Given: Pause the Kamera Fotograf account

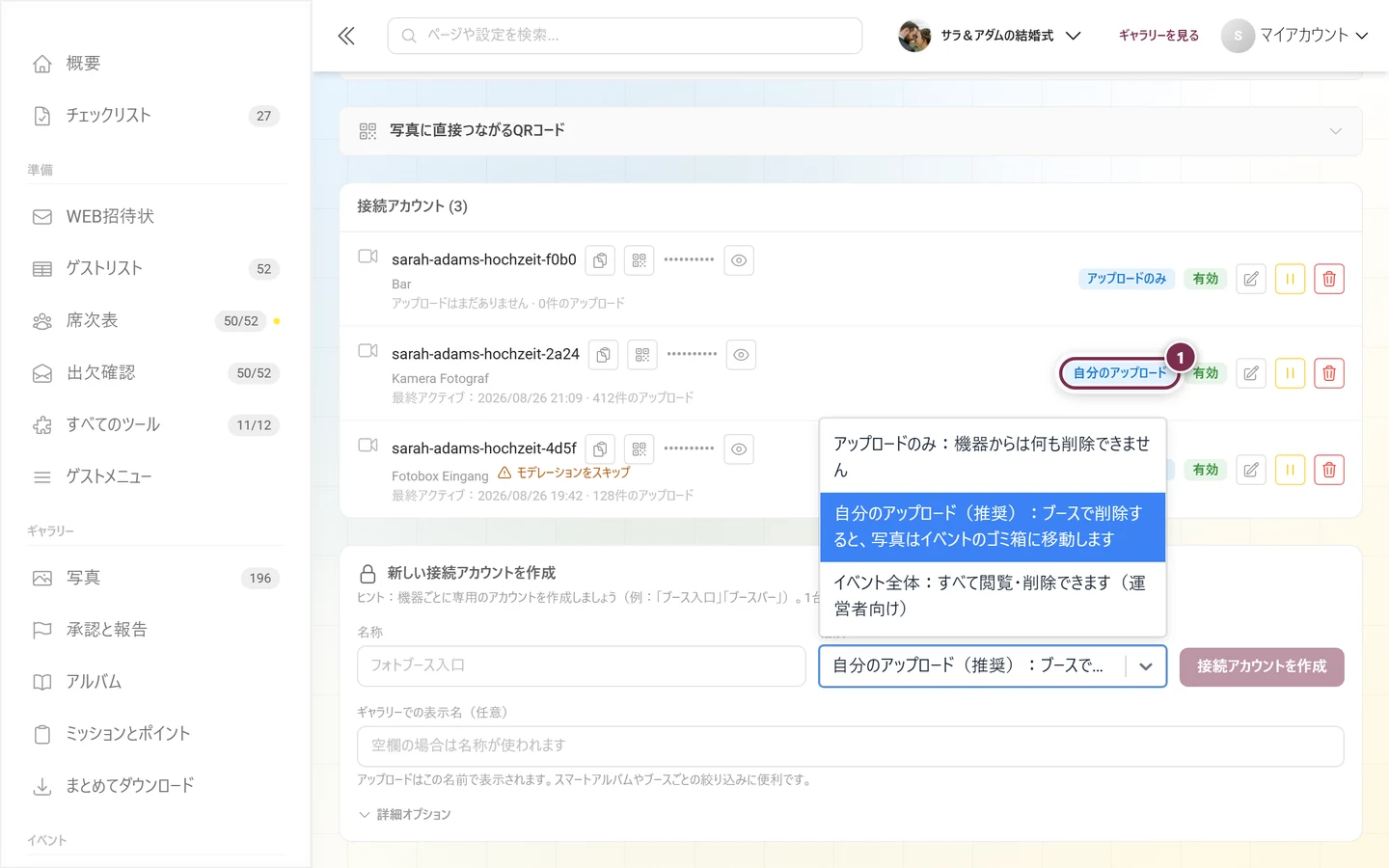Looking at the screenshot, I should (1290, 373).
